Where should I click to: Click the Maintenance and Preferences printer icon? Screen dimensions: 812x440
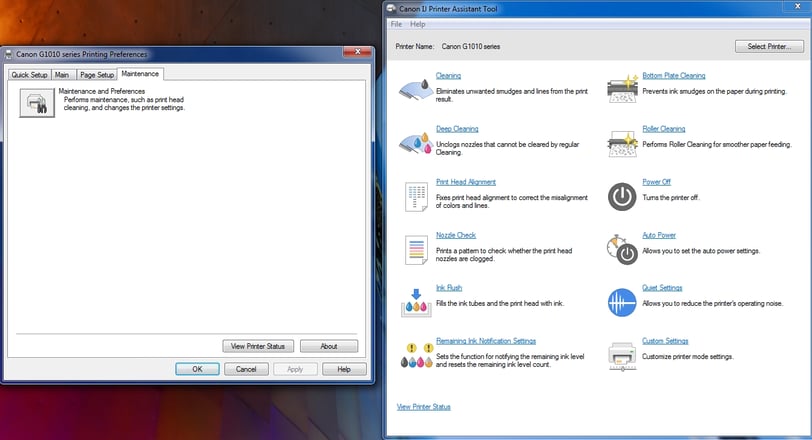point(37,102)
